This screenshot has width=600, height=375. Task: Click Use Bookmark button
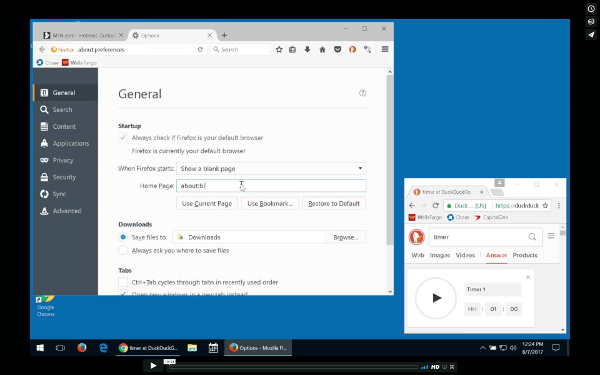(x=270, y=204)
